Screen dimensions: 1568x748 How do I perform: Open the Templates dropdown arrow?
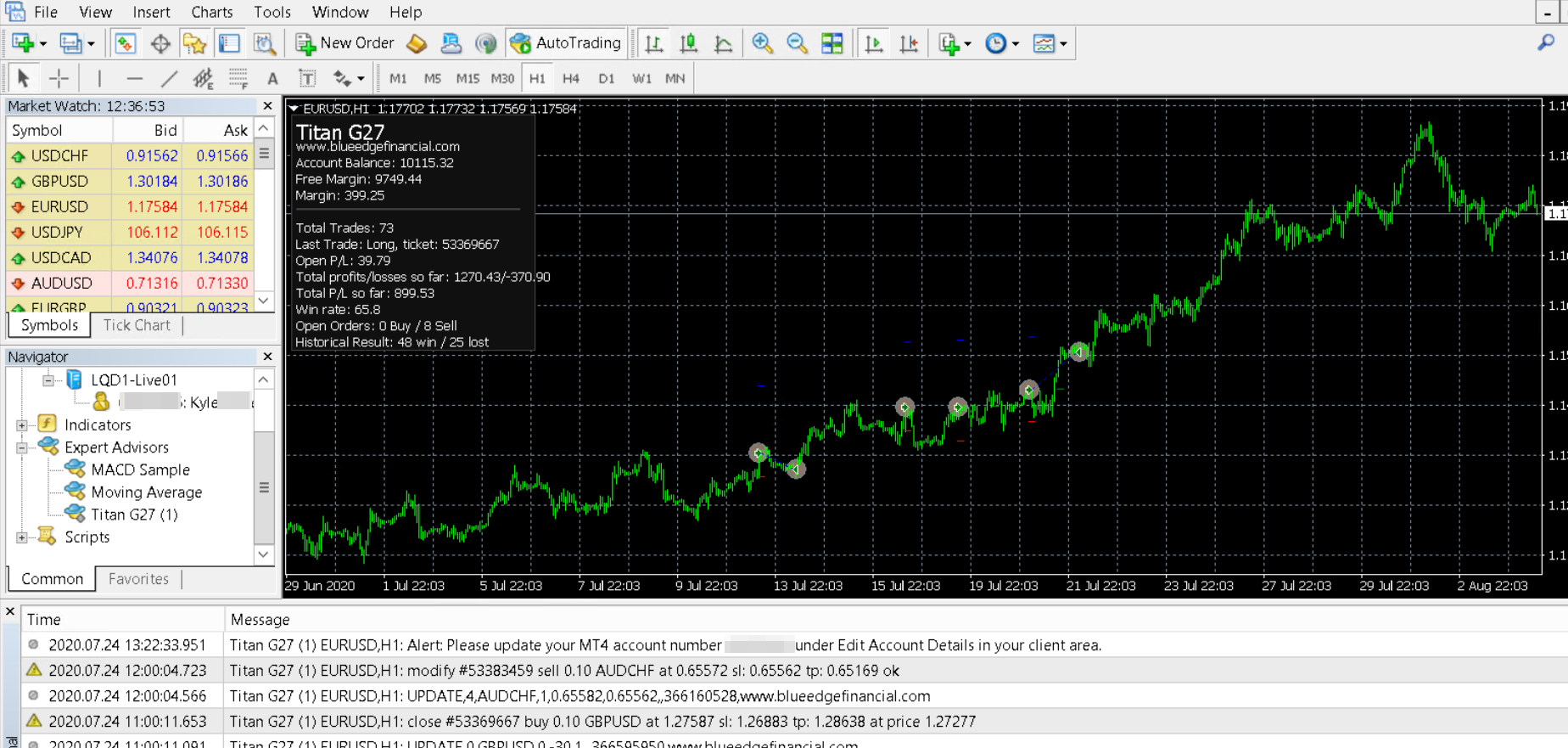[1063, 43]
